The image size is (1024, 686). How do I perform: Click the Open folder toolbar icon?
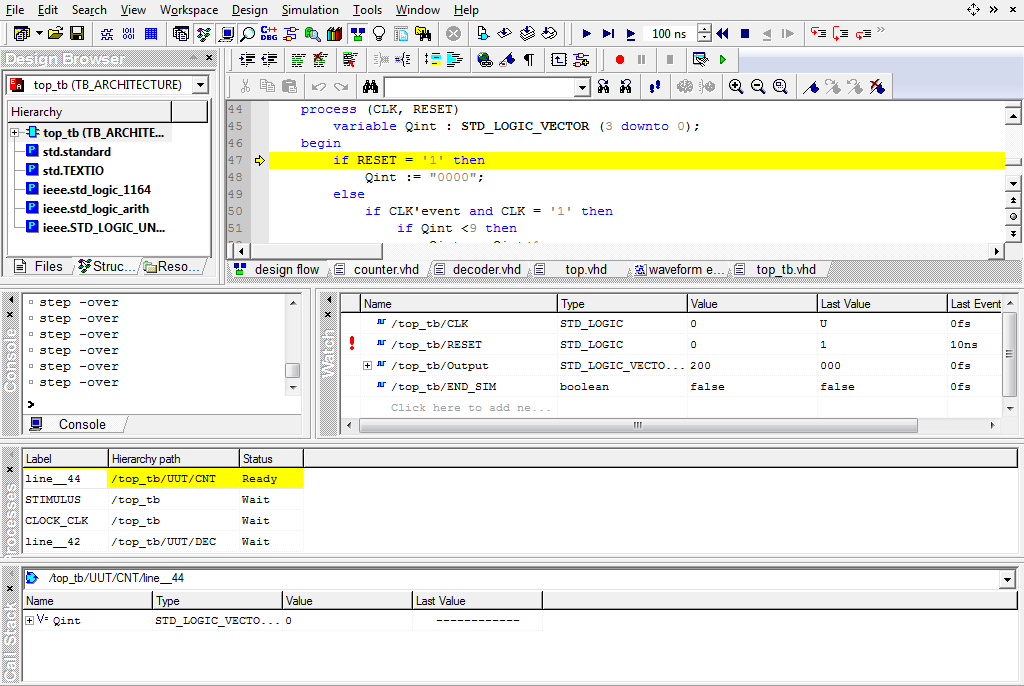click(x=56, y=33)
